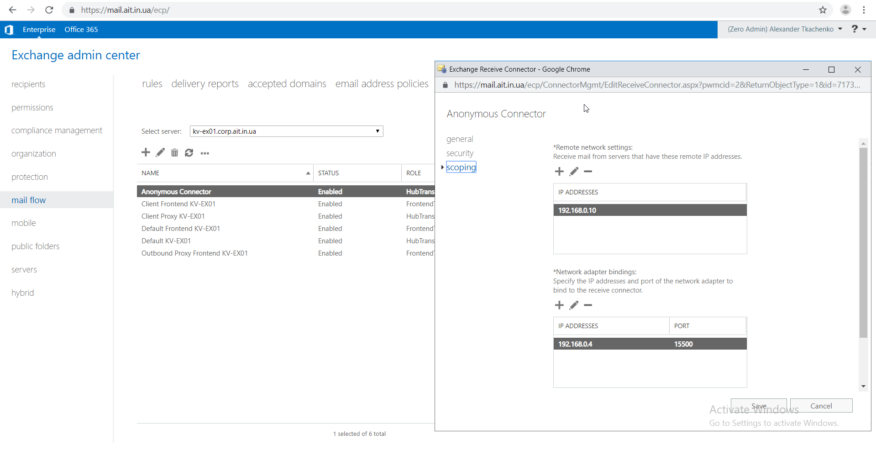Click the browser back arrow

tap(13, 10)
